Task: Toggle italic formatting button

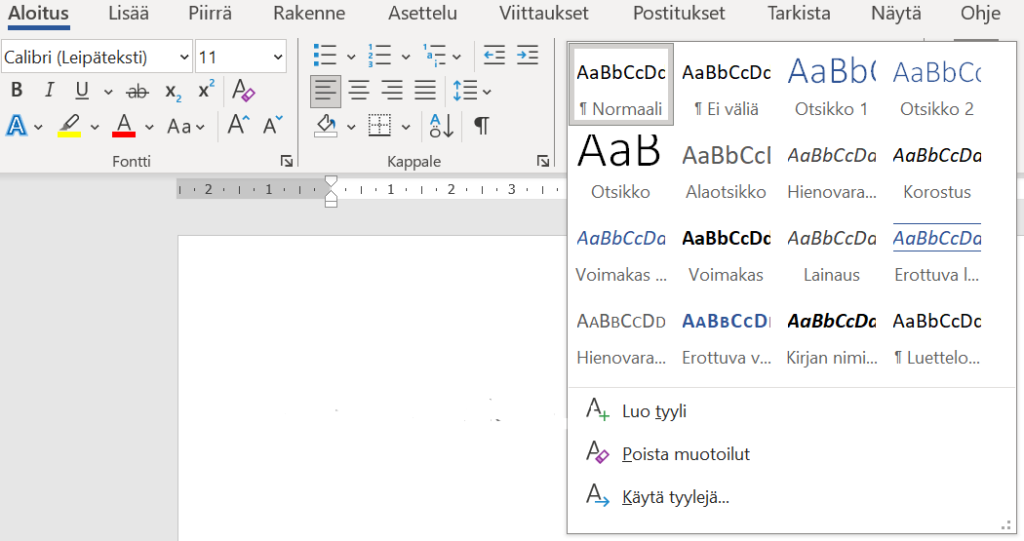Action: (x=49, y=91)
